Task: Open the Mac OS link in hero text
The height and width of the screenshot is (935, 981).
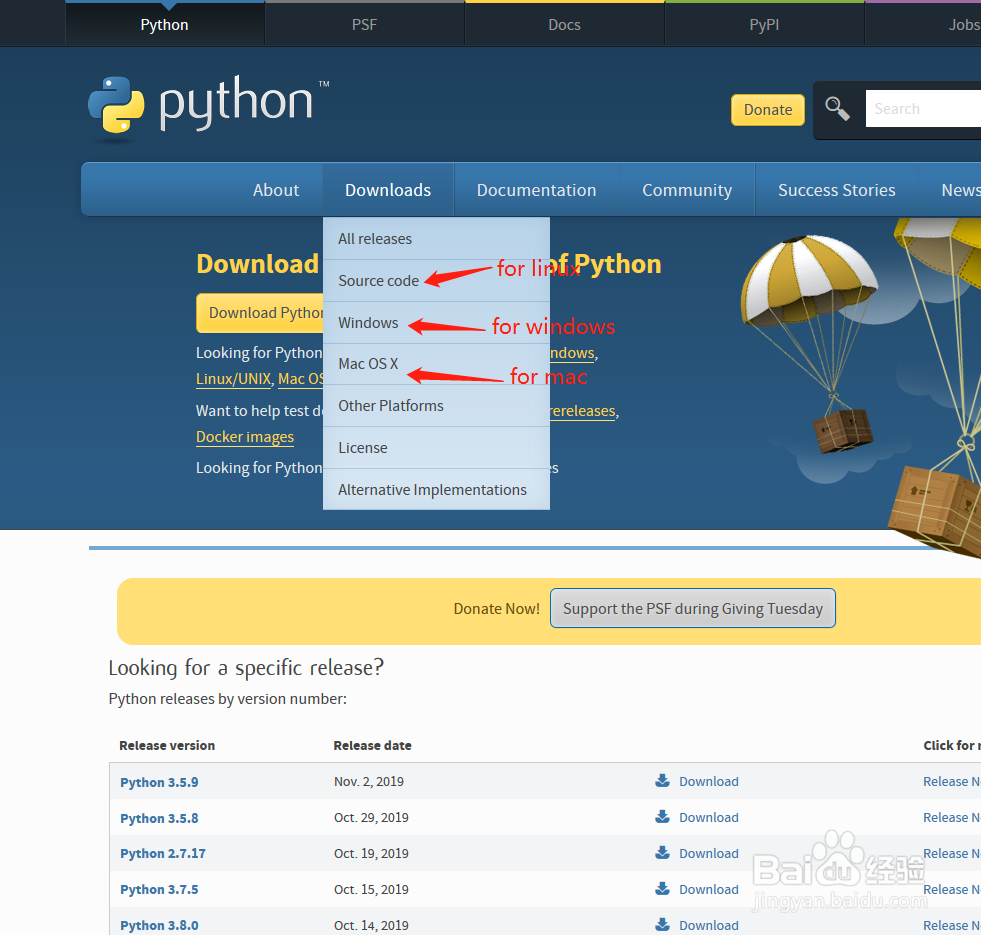Action: click(x=300, y=379)
